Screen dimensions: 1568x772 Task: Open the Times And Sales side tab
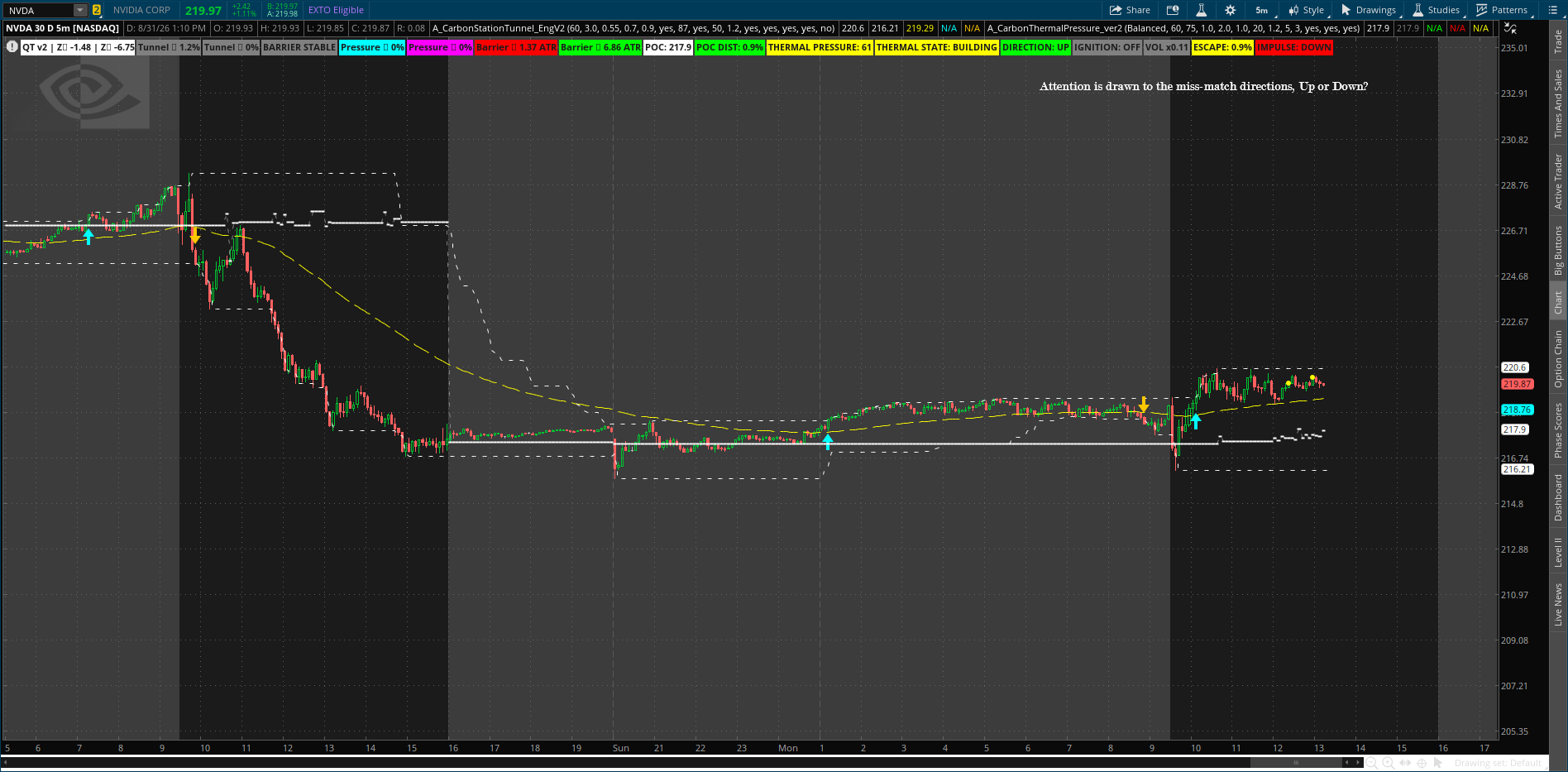tap(1558, 103)
